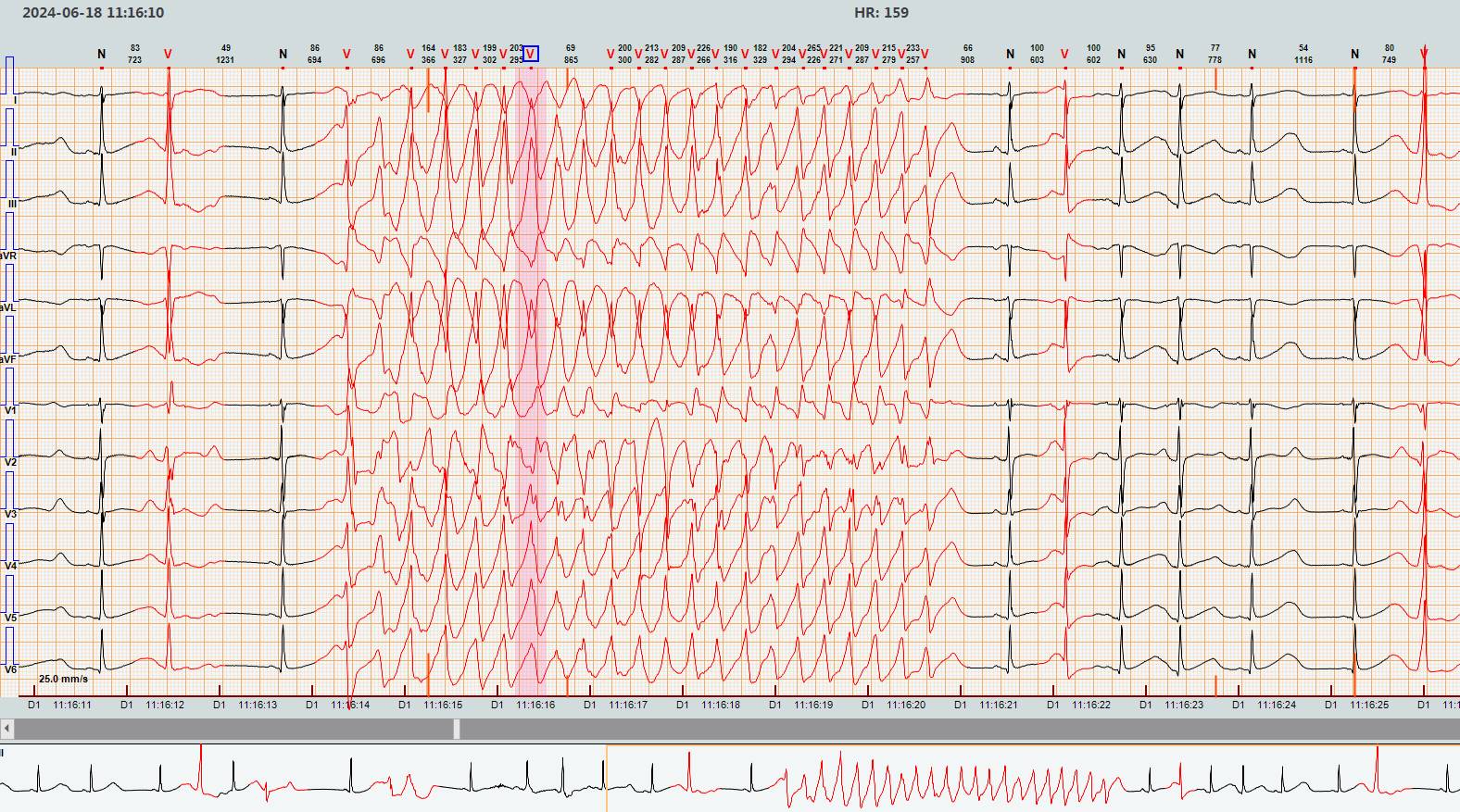Select the blue-boxed V beat label
Viewport: 1460px width, 812px height.
point(532,54)
